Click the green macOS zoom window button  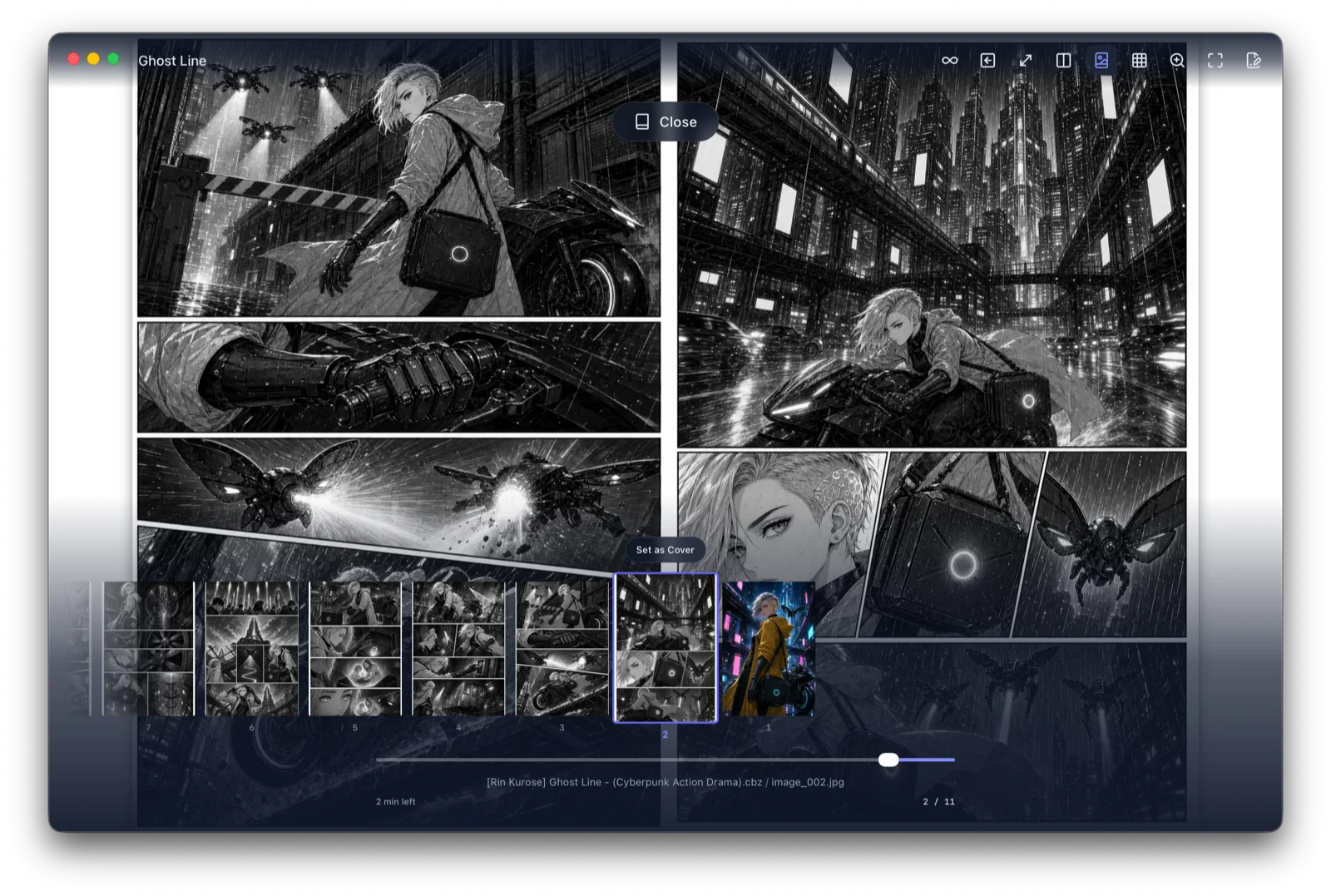click(x=113, y=58)
